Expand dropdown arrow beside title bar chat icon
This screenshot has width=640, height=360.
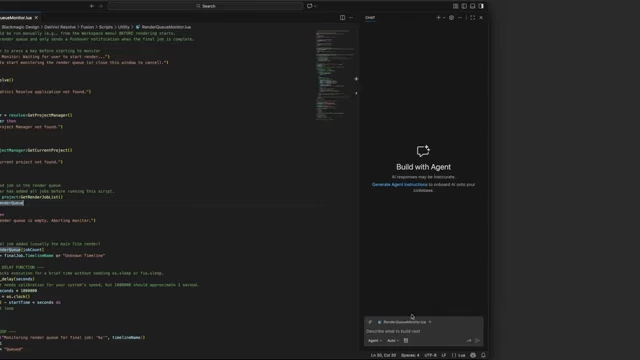pos(315,6)
